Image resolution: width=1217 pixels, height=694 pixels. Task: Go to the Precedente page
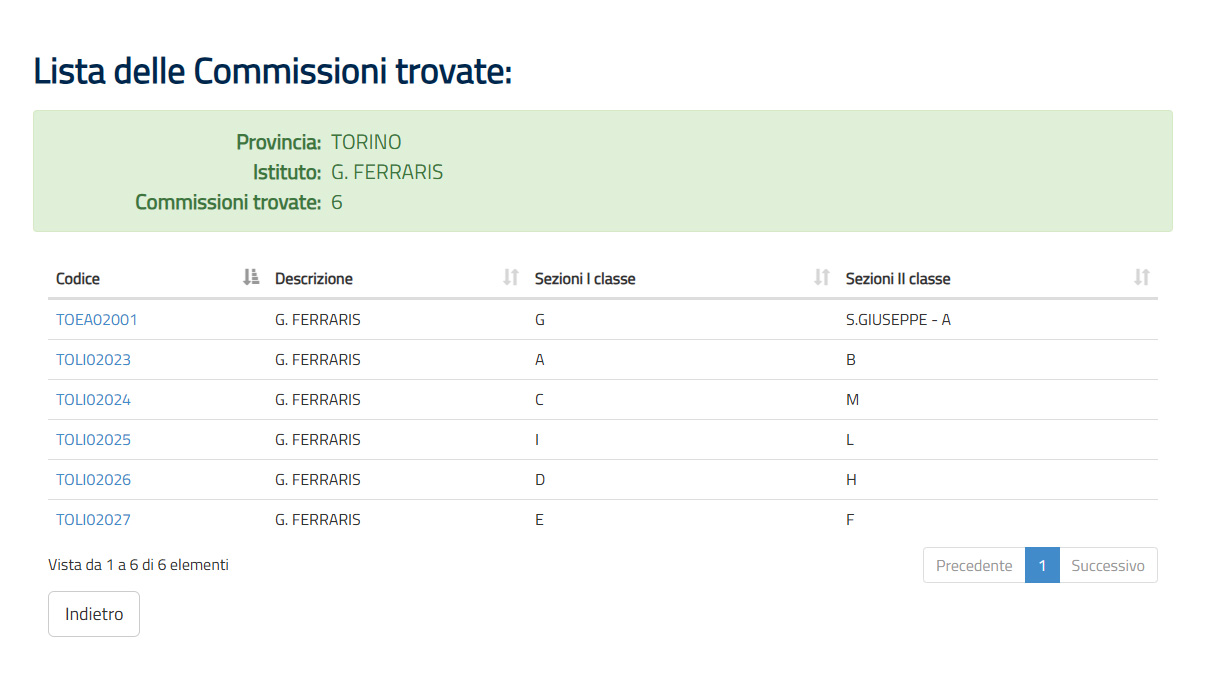point(972,565)
